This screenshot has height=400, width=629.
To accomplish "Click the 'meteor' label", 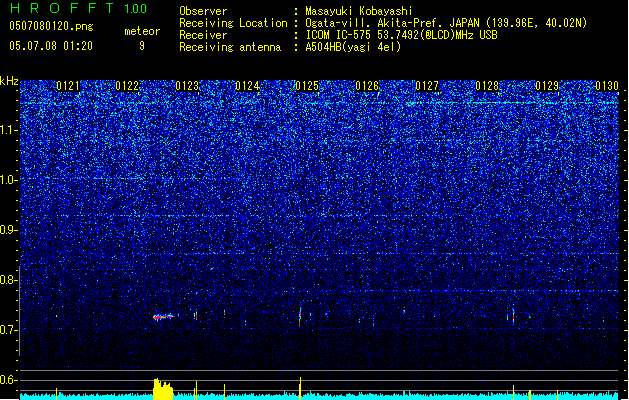I will pos(142,31).
